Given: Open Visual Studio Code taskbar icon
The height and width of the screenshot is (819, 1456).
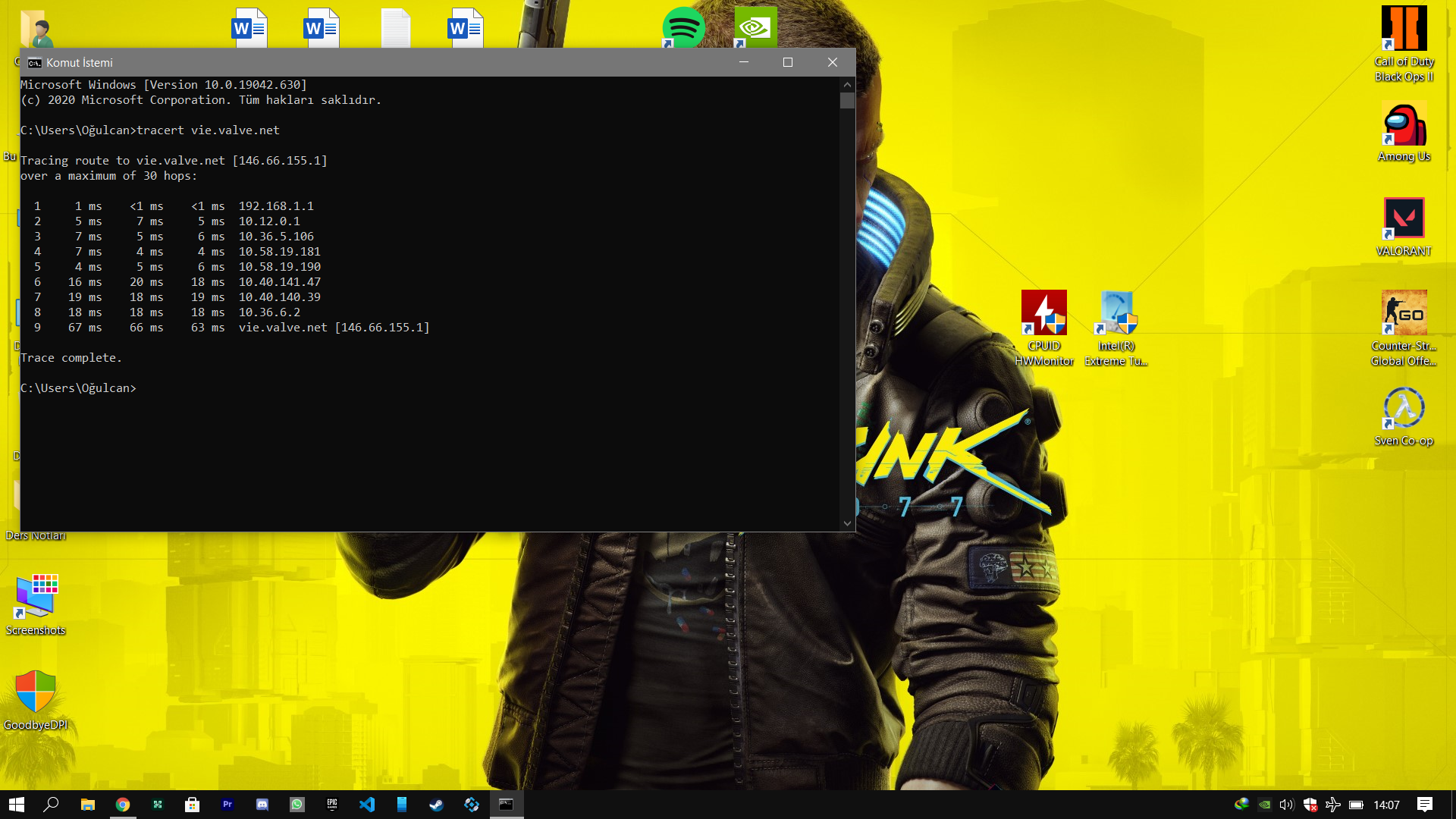Looking at the screenshot, I should click(367, 805).
